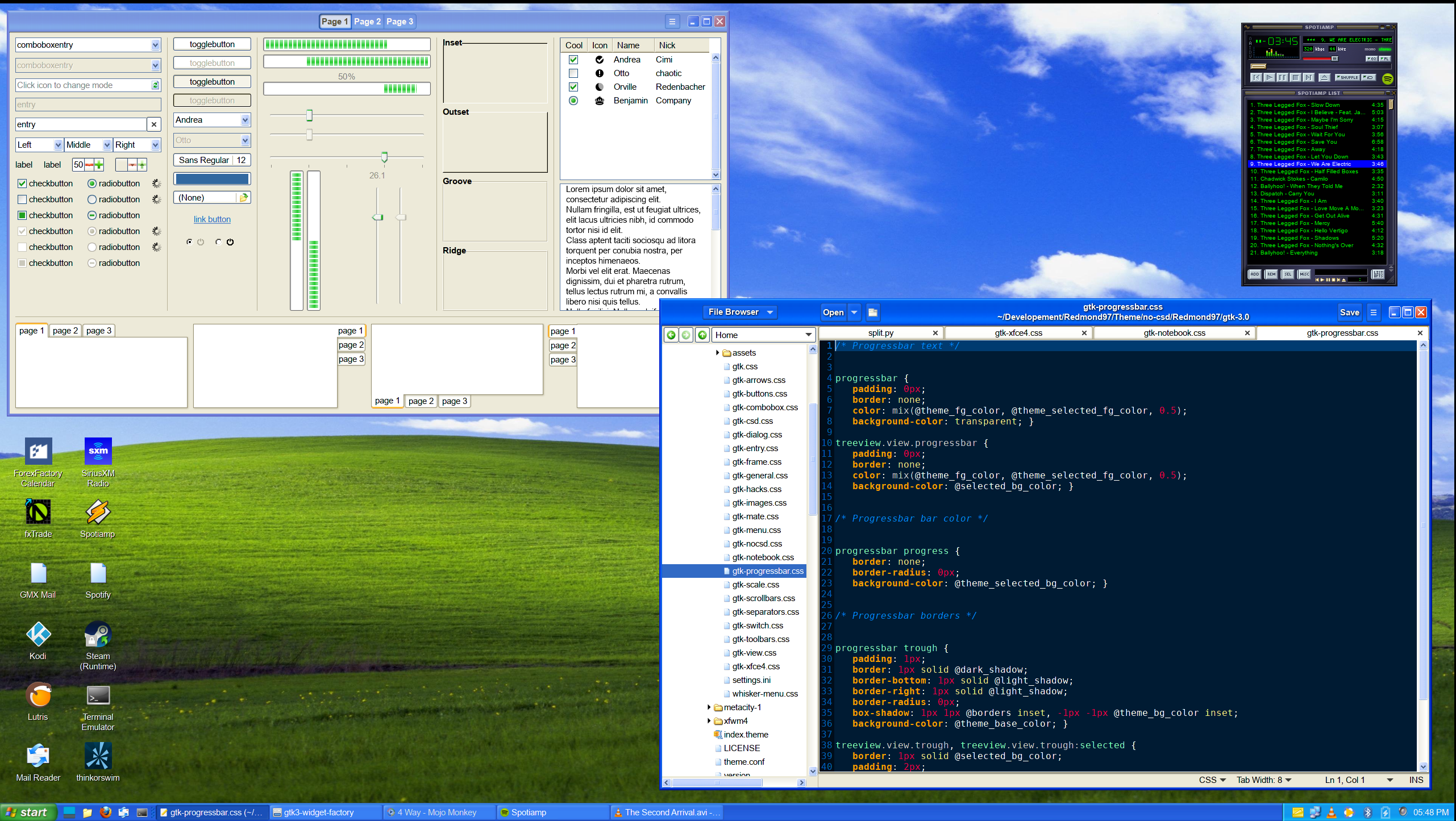Open the Left combo box dropdown

[x=39, y=145]
